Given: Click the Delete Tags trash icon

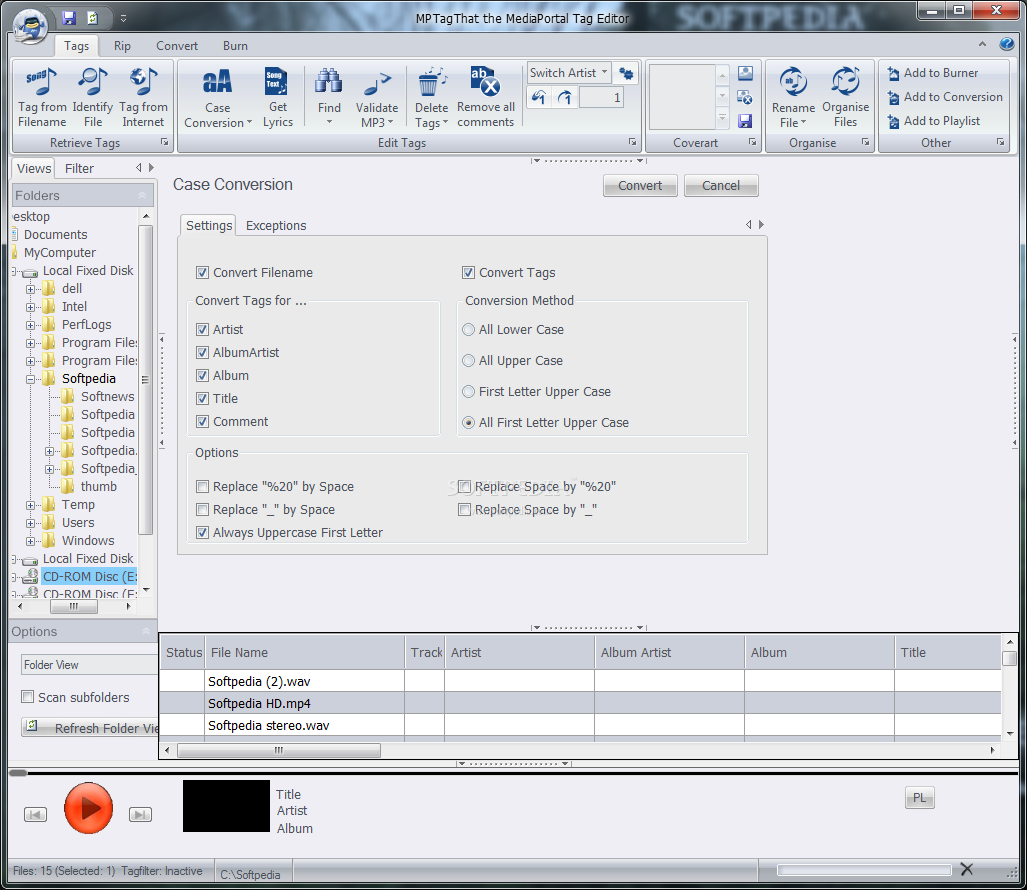Looking at the screenshot, I should (431, 81).
